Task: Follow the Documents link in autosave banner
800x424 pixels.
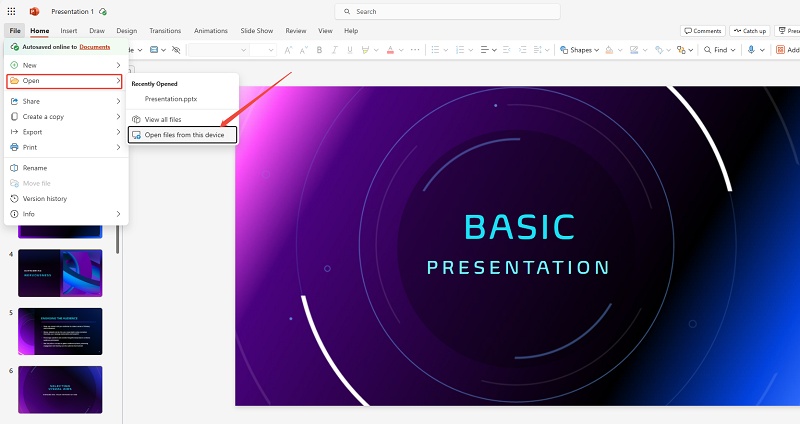Action: click(95, 47)
